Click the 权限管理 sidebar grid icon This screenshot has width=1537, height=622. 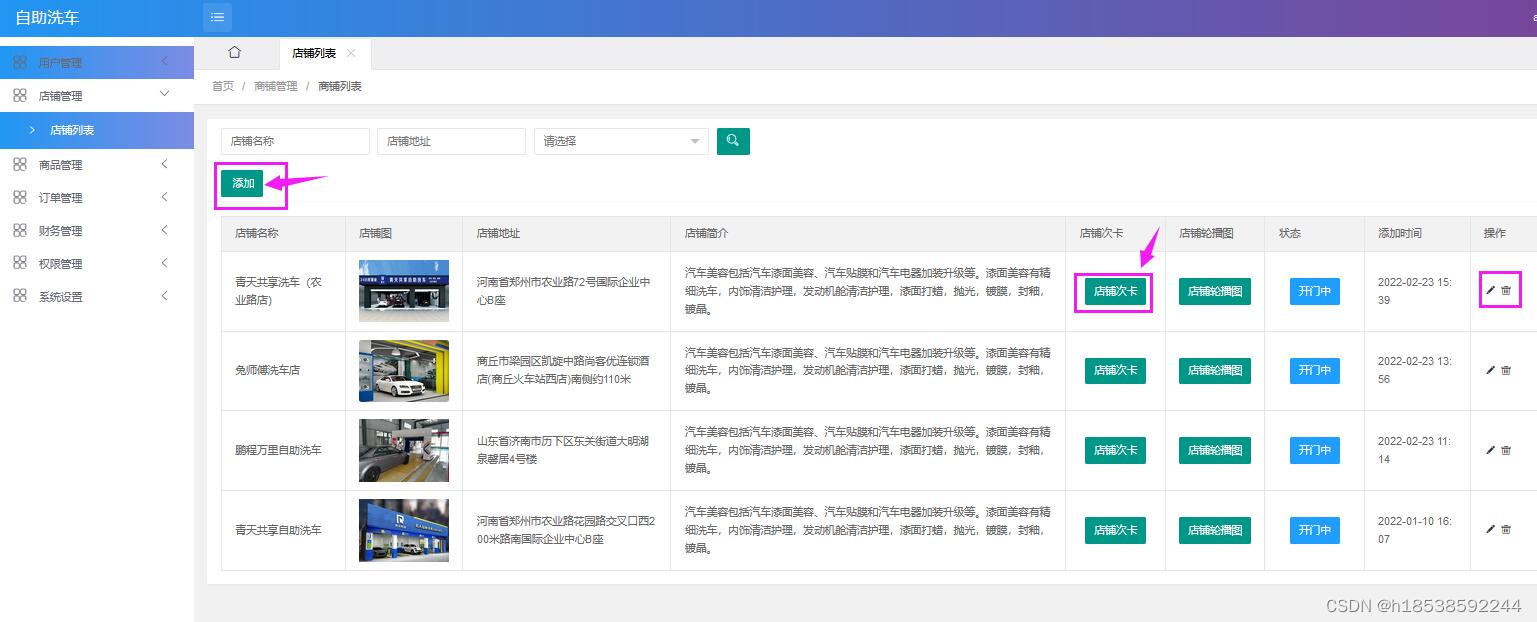coord(20,263)
